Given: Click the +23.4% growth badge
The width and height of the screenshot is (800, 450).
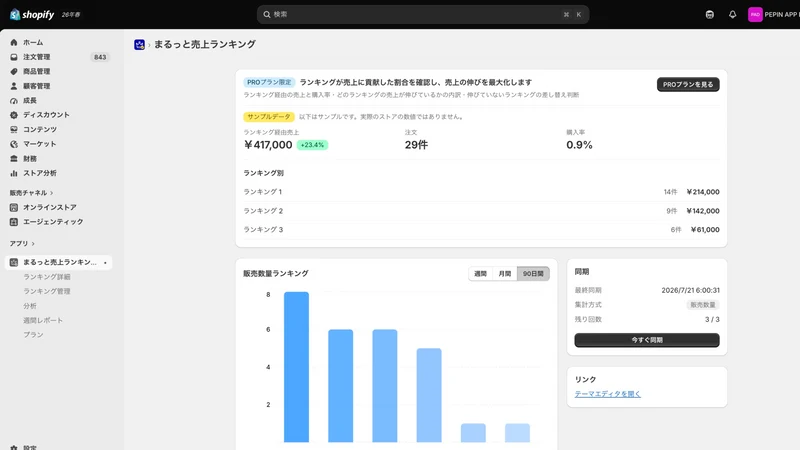Looking at the screenshot, I should click(x=312, y=145).
